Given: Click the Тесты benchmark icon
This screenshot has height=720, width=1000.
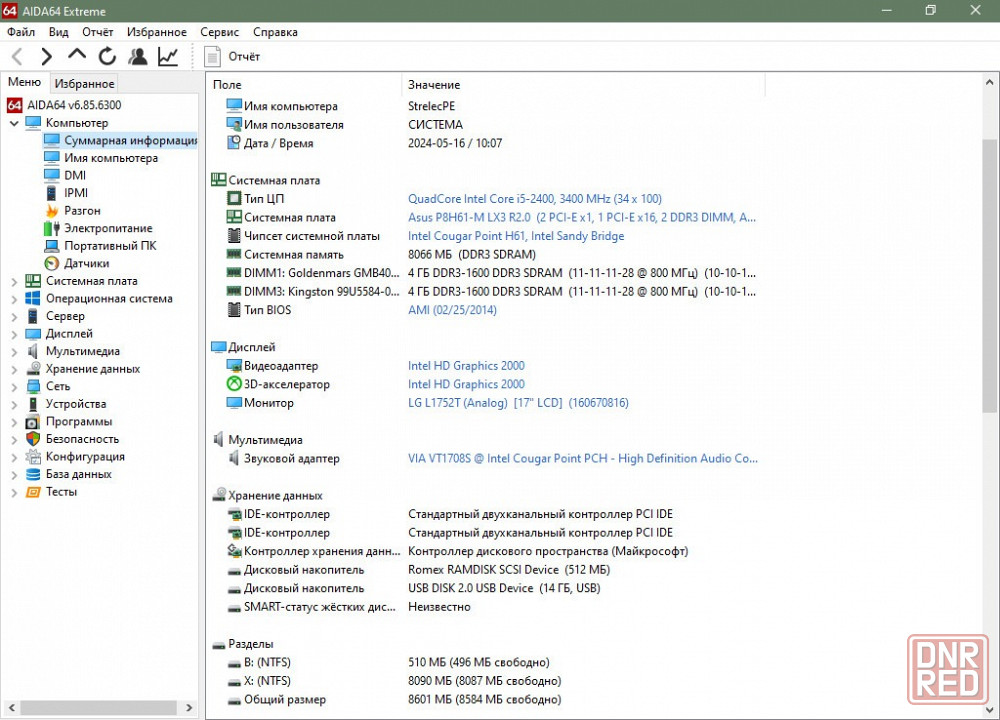Looking at the screenshot, I should click(x=33, y=492).
